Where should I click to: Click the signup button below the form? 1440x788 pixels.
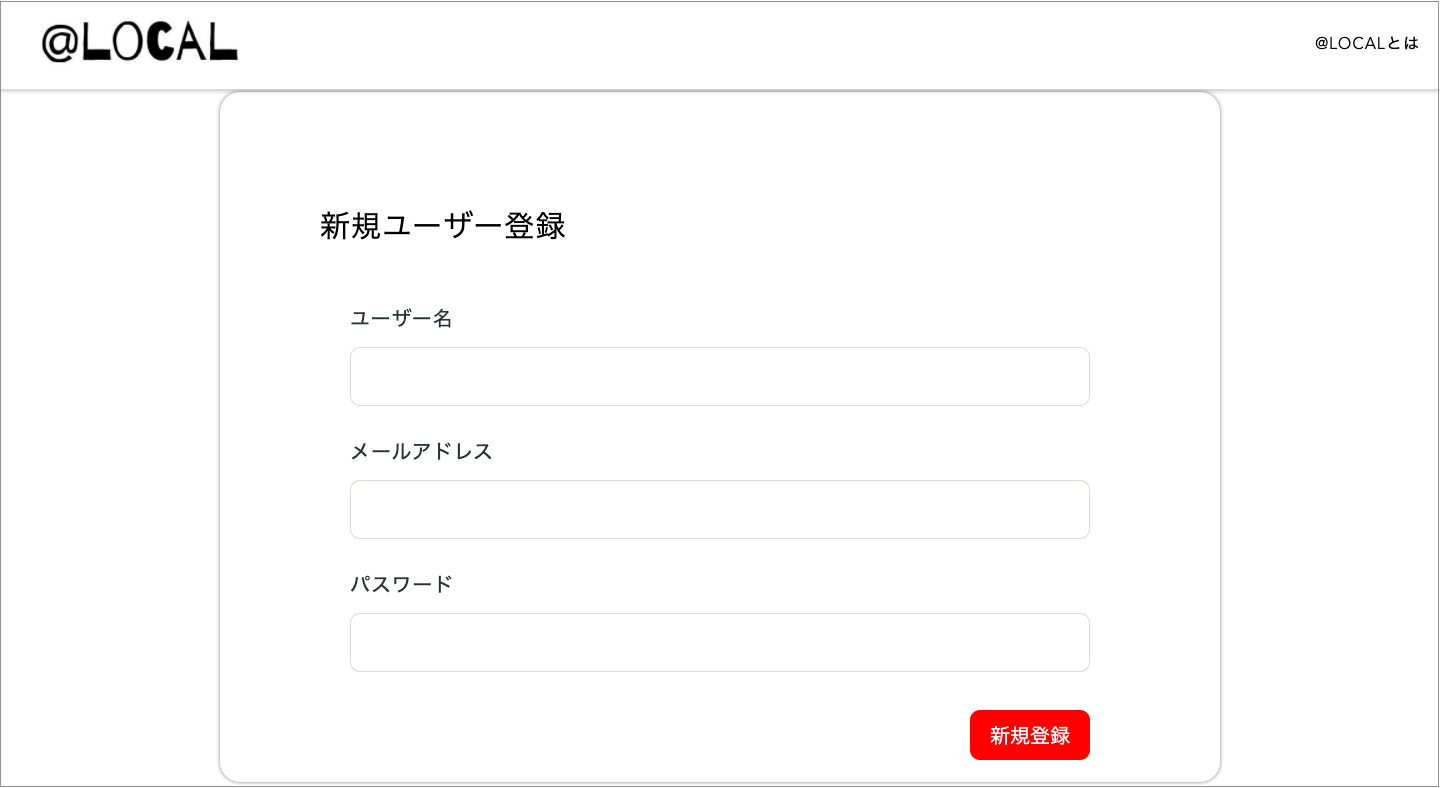click(x=1029, y=735)
